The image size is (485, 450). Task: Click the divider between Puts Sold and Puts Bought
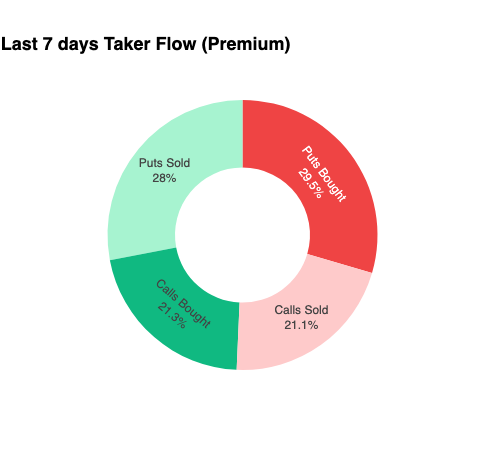coord(243,134)
